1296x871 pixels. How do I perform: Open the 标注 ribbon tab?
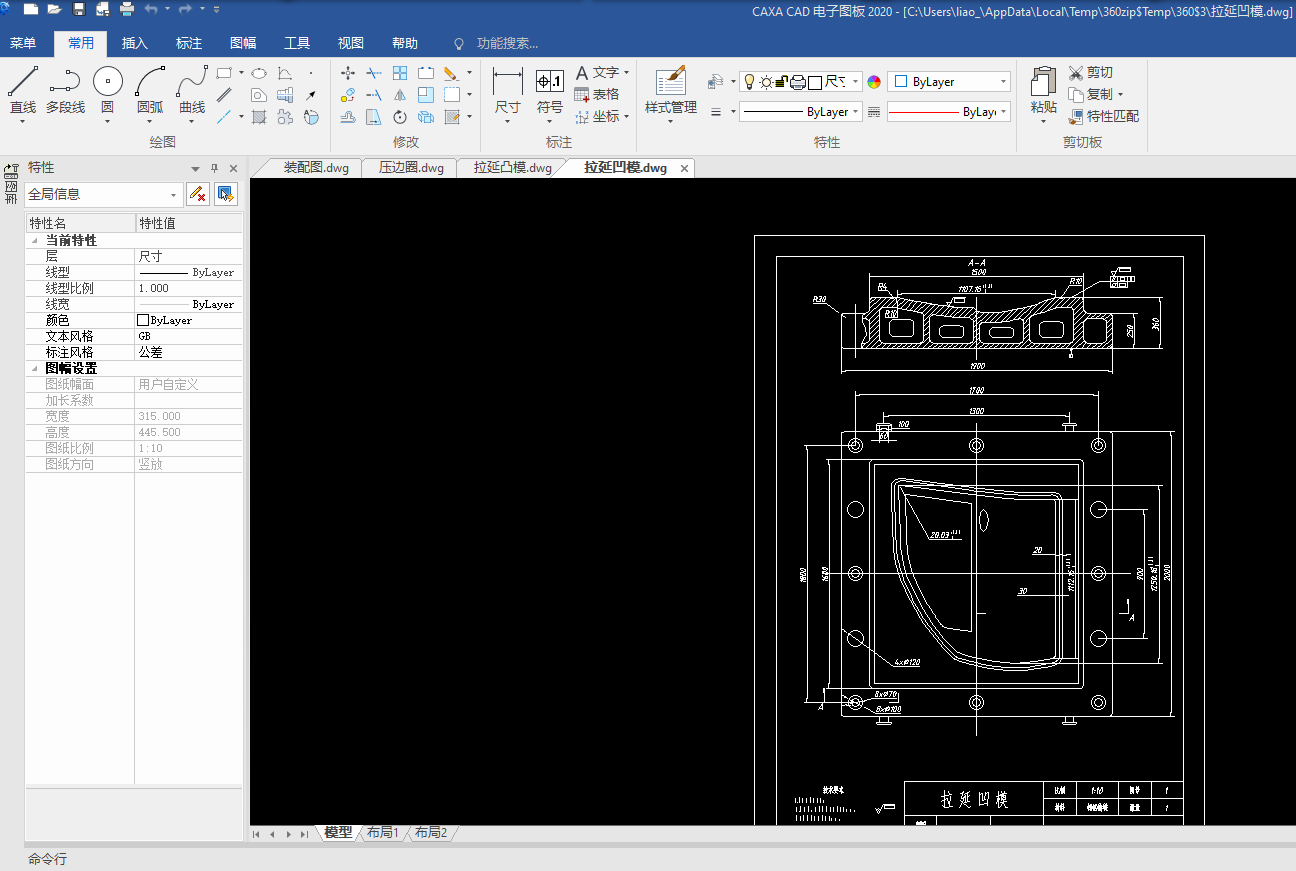pos(189,43)
